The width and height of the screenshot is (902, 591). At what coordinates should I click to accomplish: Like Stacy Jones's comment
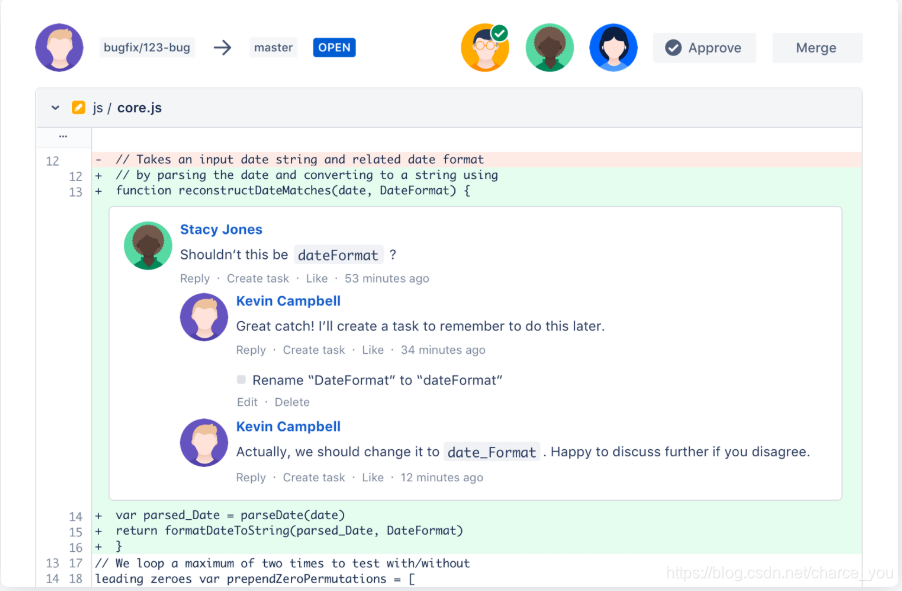[x=316, y=279]
